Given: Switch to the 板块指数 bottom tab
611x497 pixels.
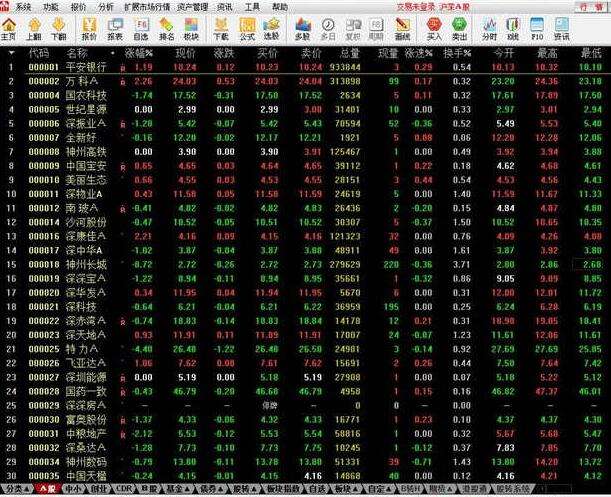Looking at the screenshot, I should pos(283,488).
